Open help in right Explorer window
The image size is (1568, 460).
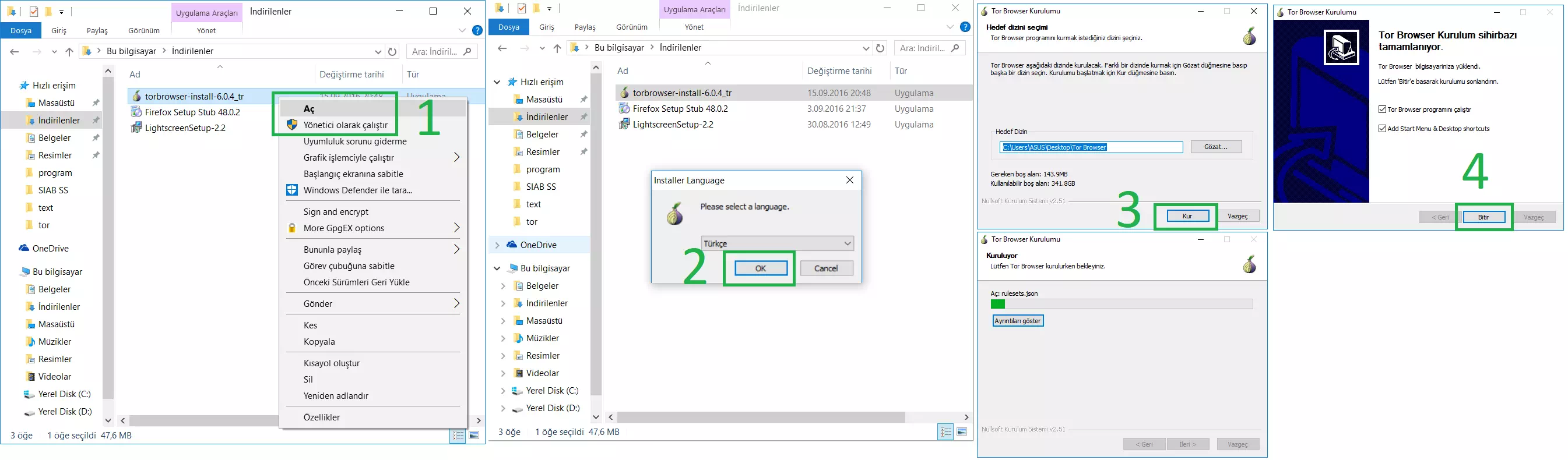pyautogui.click(x=965, y=27)
